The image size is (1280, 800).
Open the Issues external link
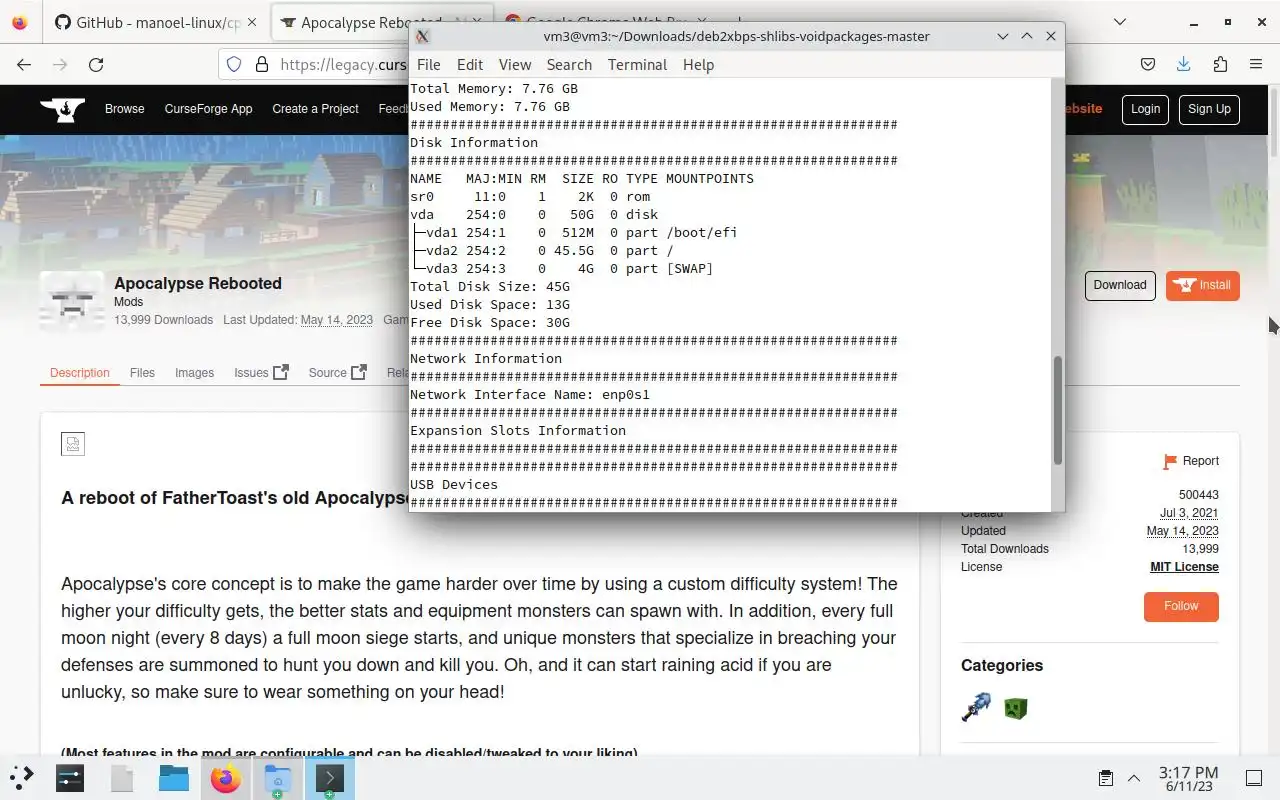point(261,372)
